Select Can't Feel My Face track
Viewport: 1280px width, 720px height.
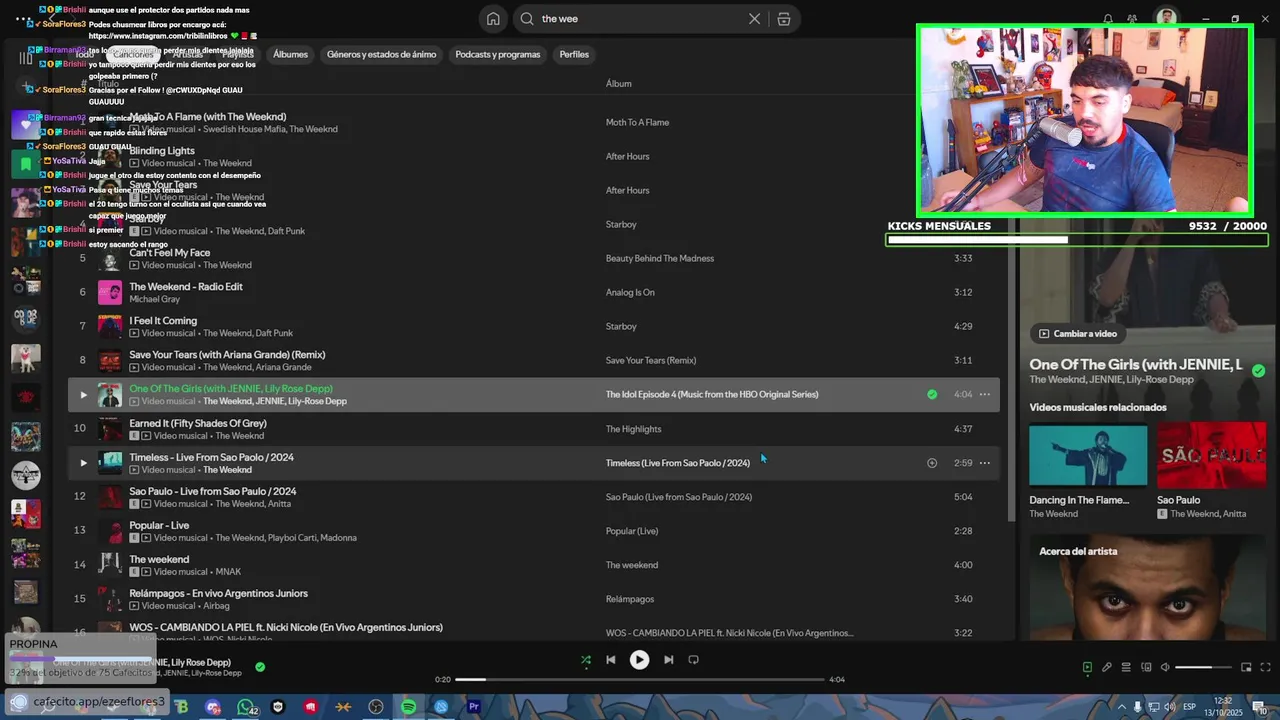[x=170, y=253]
